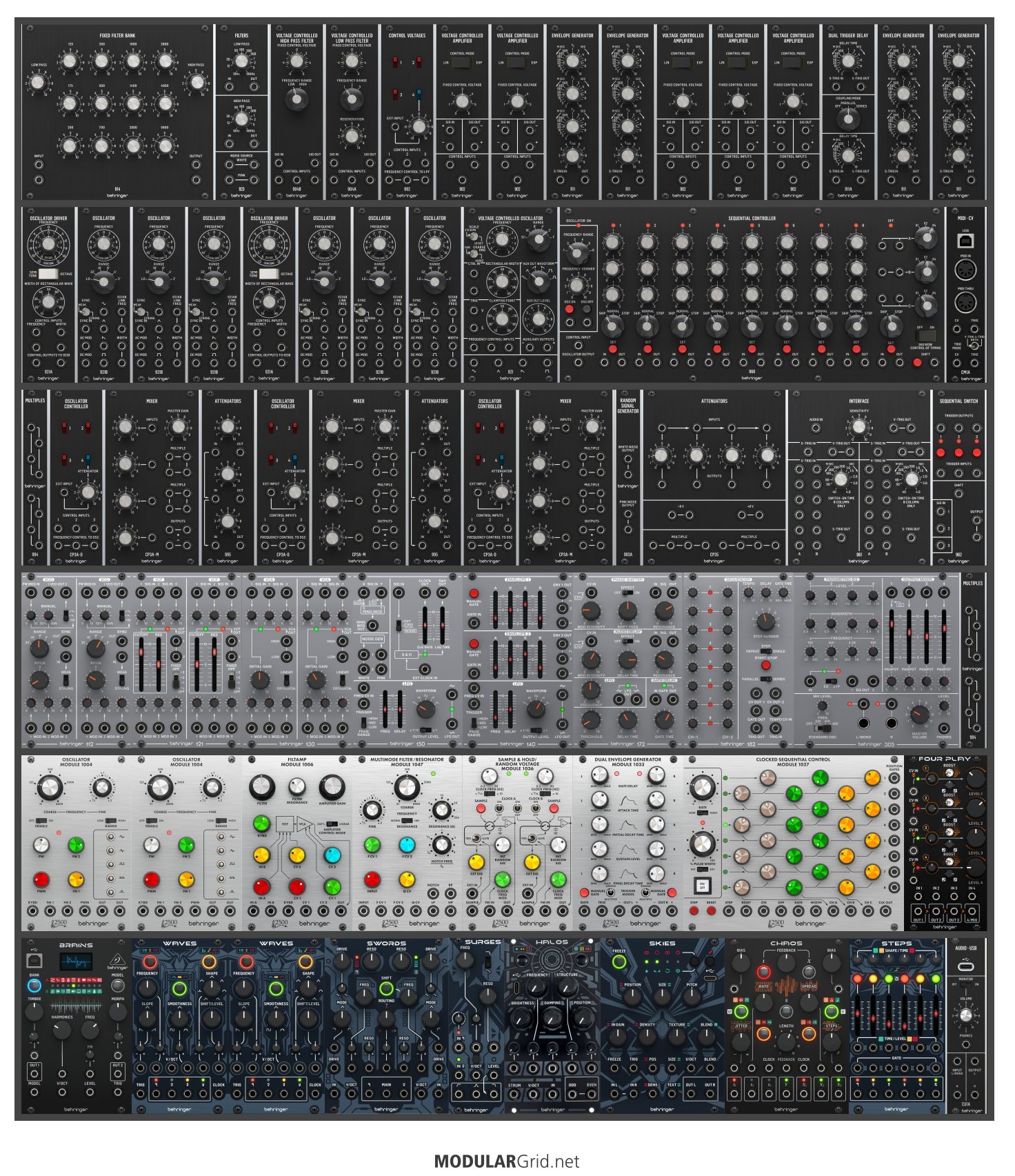
Task: Toggle the Parallel/Series switch on the 182 sequencer
Action: [765, 679]
